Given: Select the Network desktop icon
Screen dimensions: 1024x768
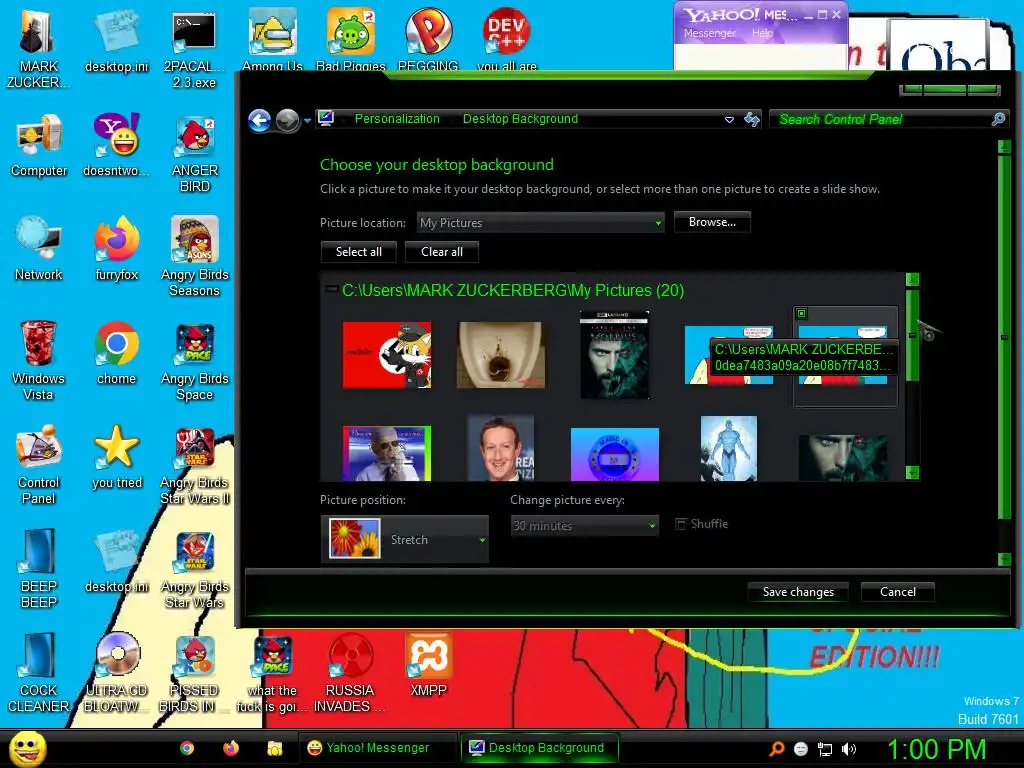Looking at the screenshot, I should (x=39, y=249).
